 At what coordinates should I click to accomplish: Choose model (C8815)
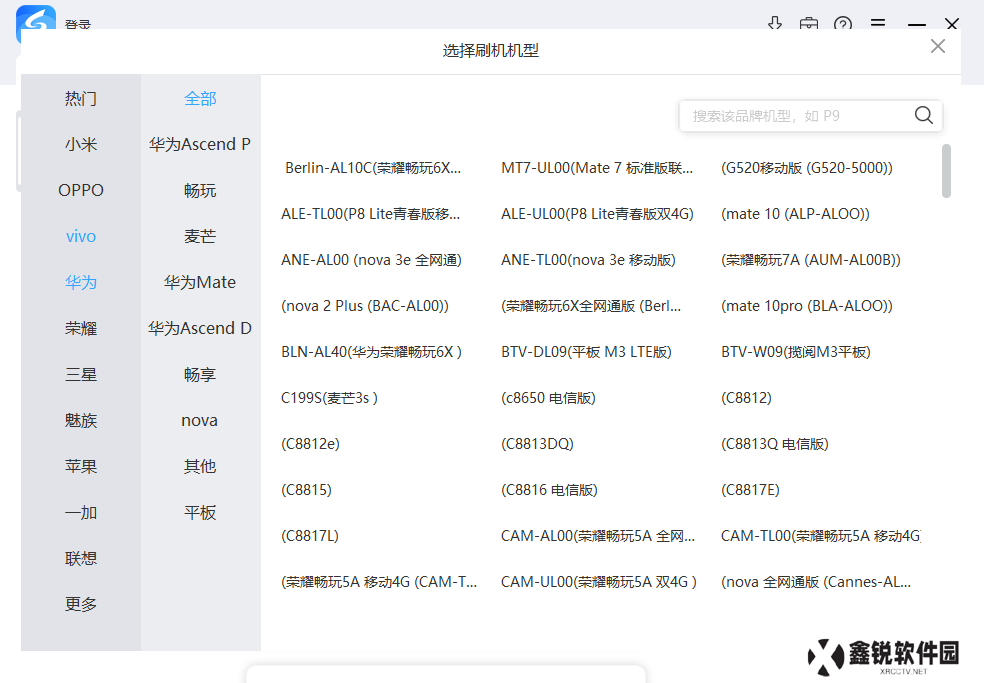[x=306, y=490]
